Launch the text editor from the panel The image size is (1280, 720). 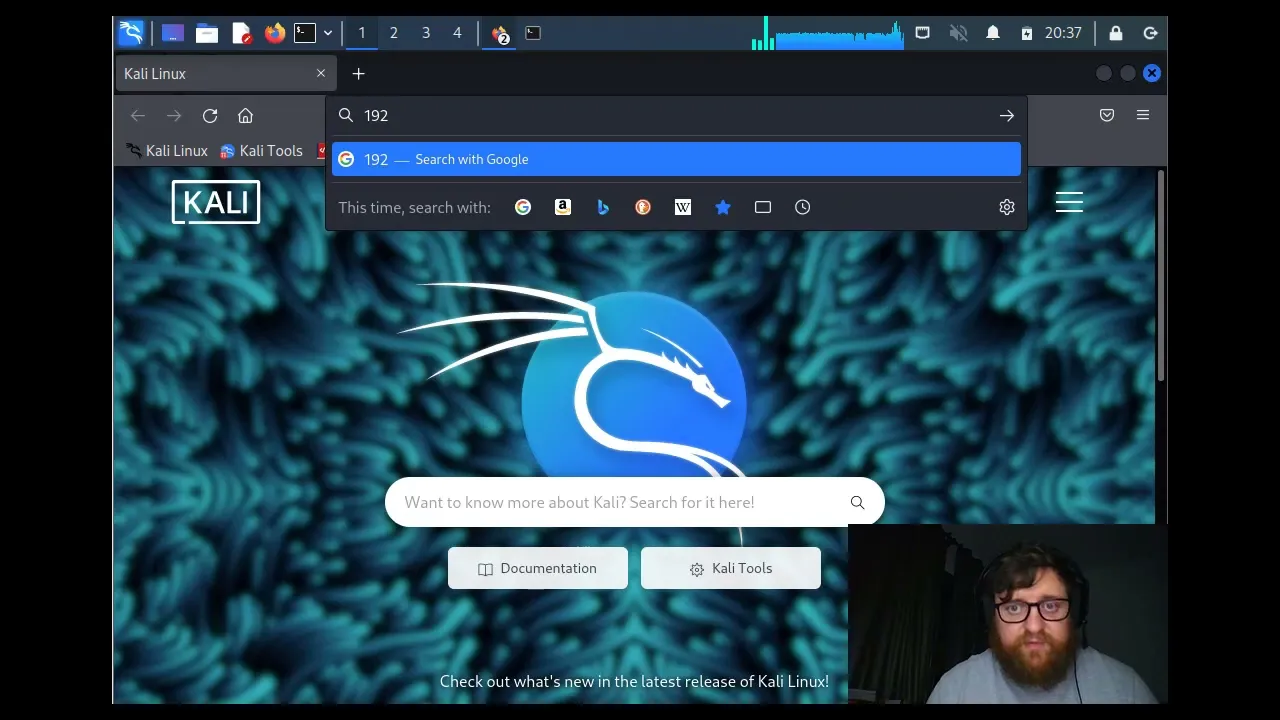[241, 33]
